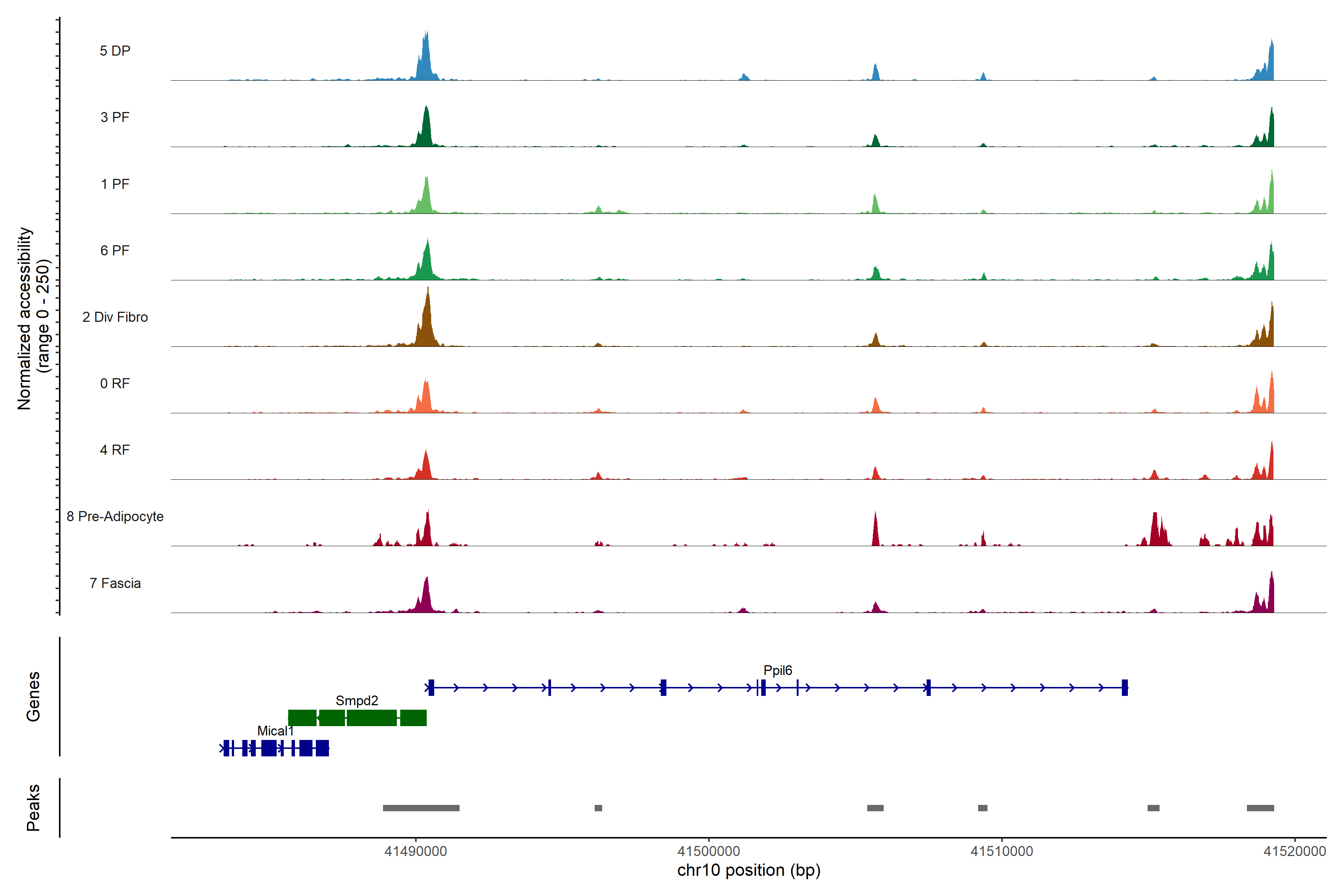Click the Genes panel label
Screen dimensions: 1344x896
[33, 697]
